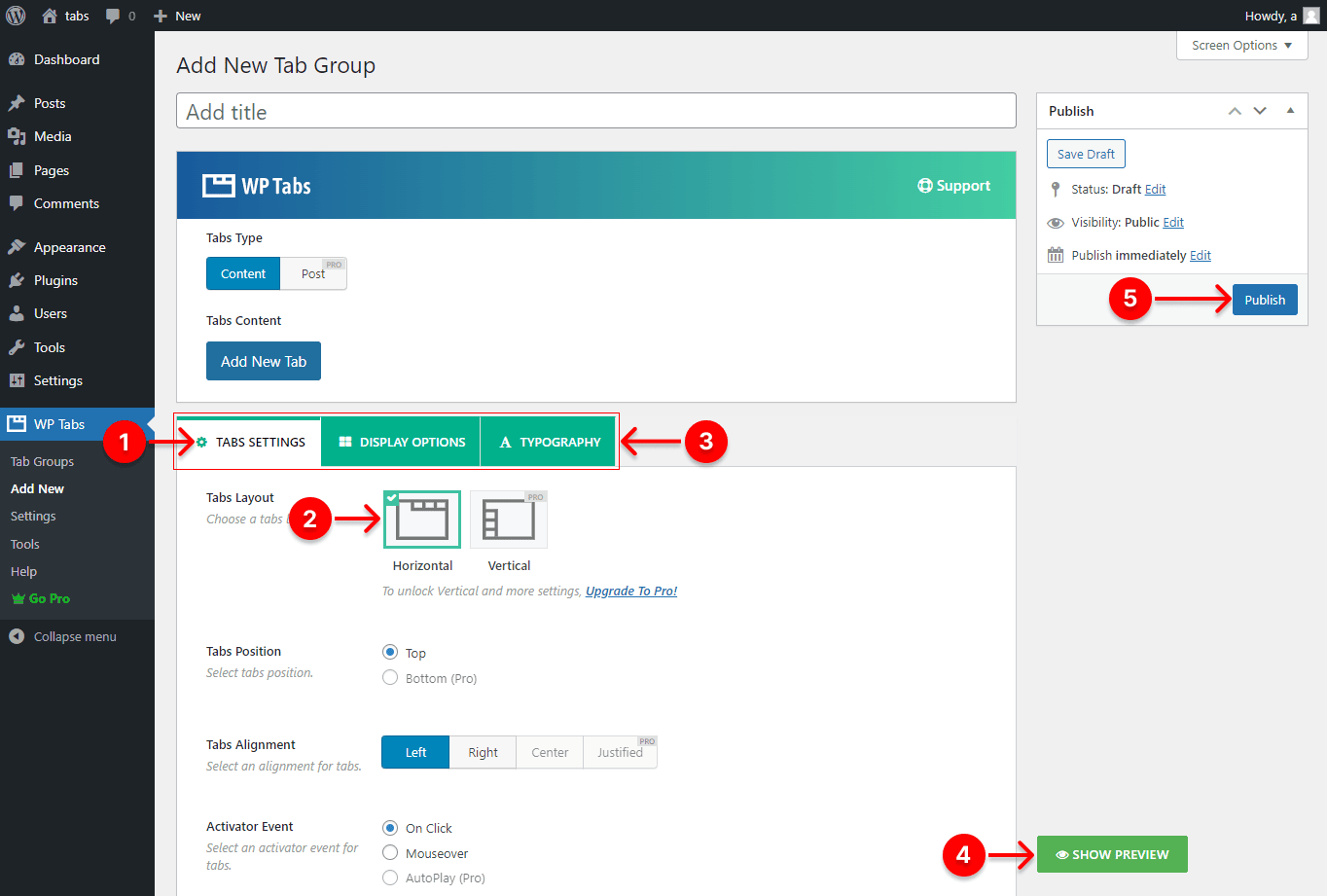Select On Click activator event

click(x=390, y=828)
